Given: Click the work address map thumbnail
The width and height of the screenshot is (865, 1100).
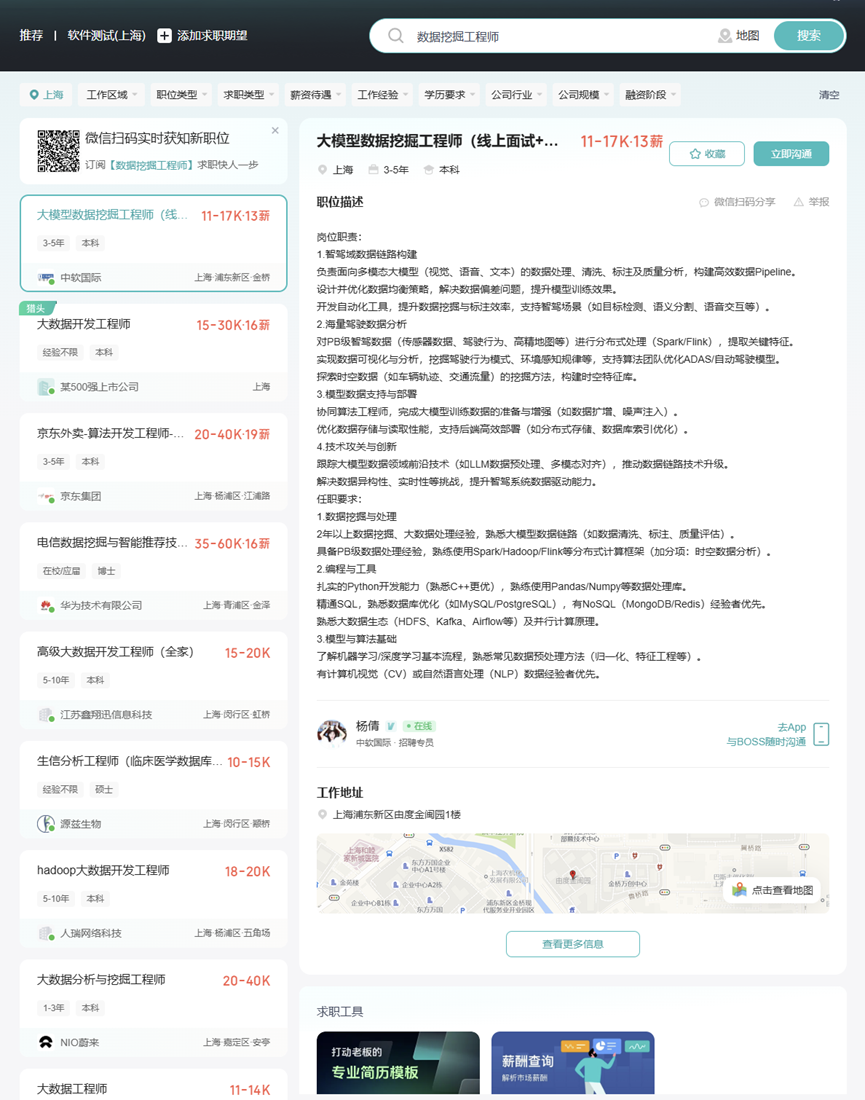Looking at the screenshot, I should 572,873.
